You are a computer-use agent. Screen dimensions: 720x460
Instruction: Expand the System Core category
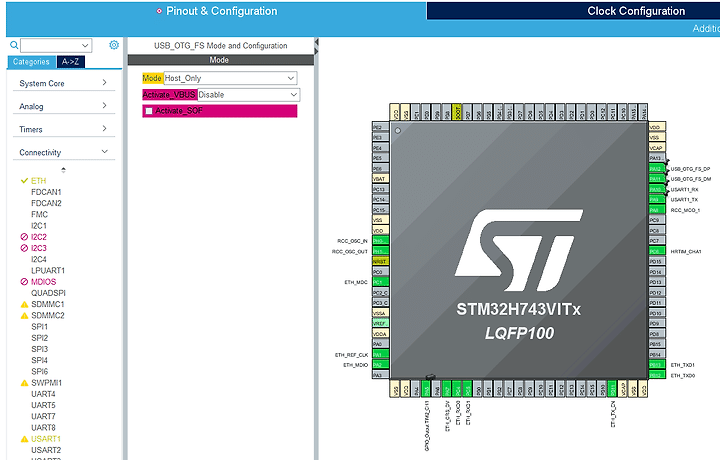tap(63, 83)
